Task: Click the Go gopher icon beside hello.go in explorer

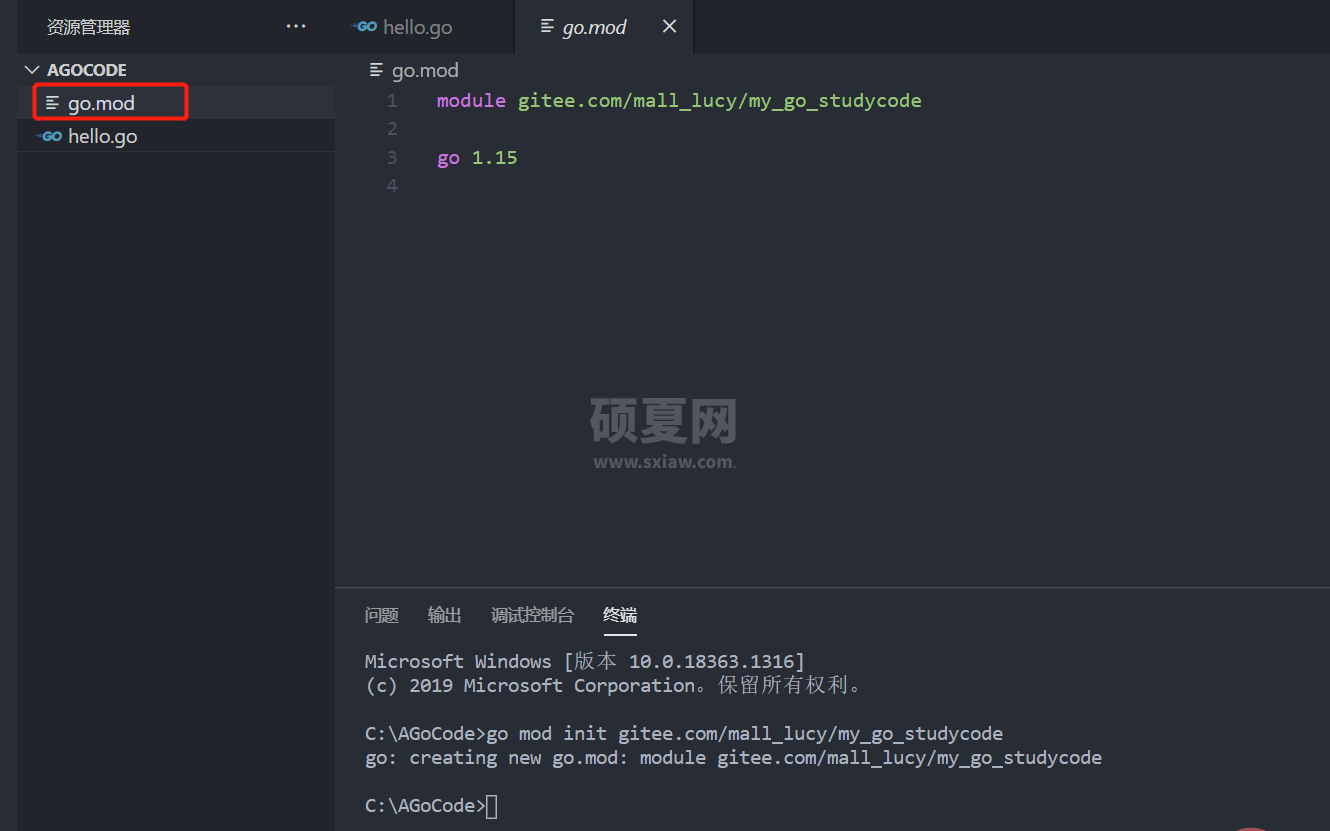Action: coord(49,136)
